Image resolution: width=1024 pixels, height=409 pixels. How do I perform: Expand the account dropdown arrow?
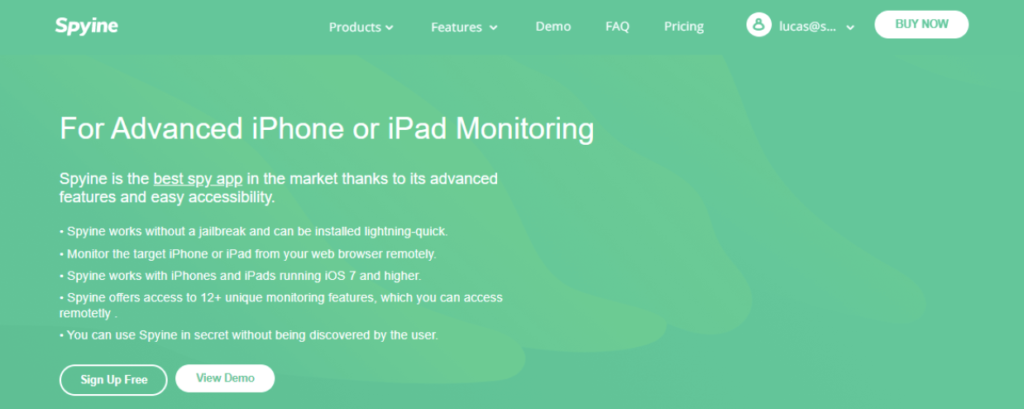tap(850, 27)
